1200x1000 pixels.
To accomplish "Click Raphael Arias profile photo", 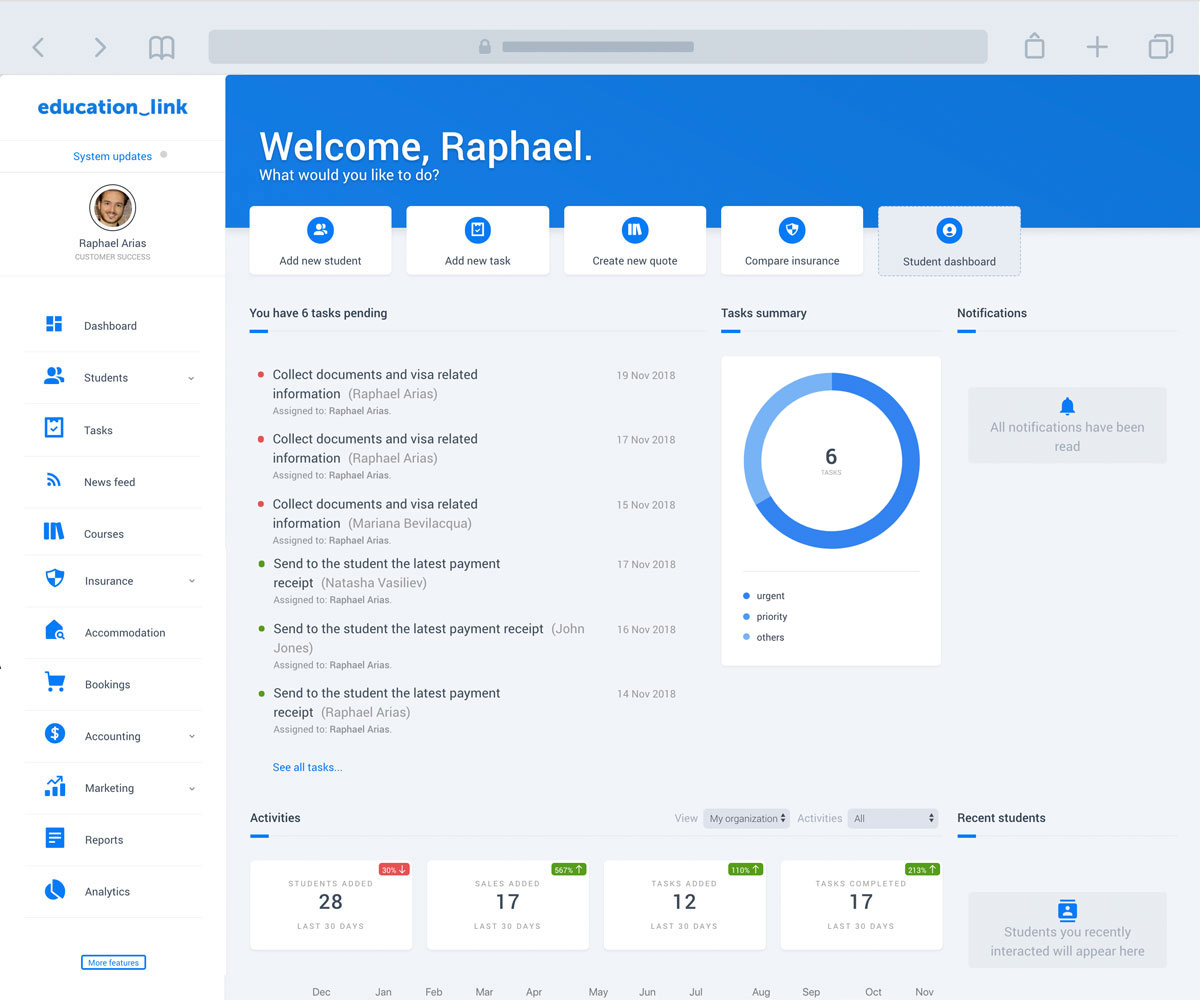I will (112, 208).
